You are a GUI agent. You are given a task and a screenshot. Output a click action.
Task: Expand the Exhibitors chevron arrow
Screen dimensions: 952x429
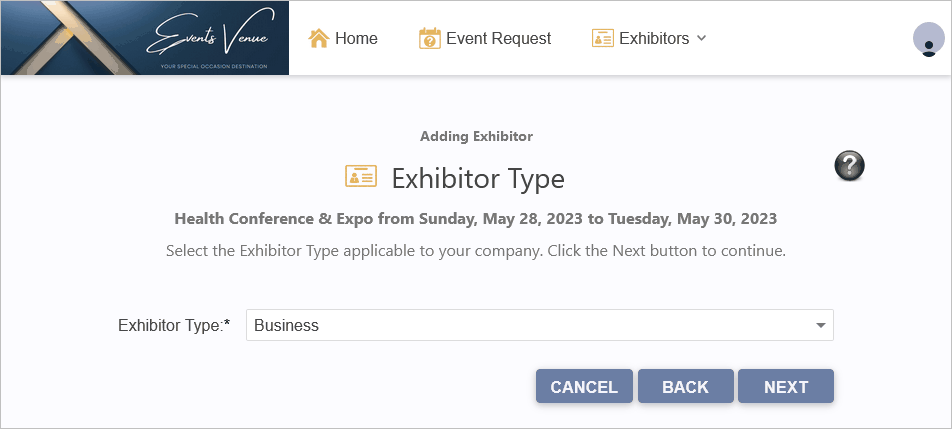pos(701,38)
